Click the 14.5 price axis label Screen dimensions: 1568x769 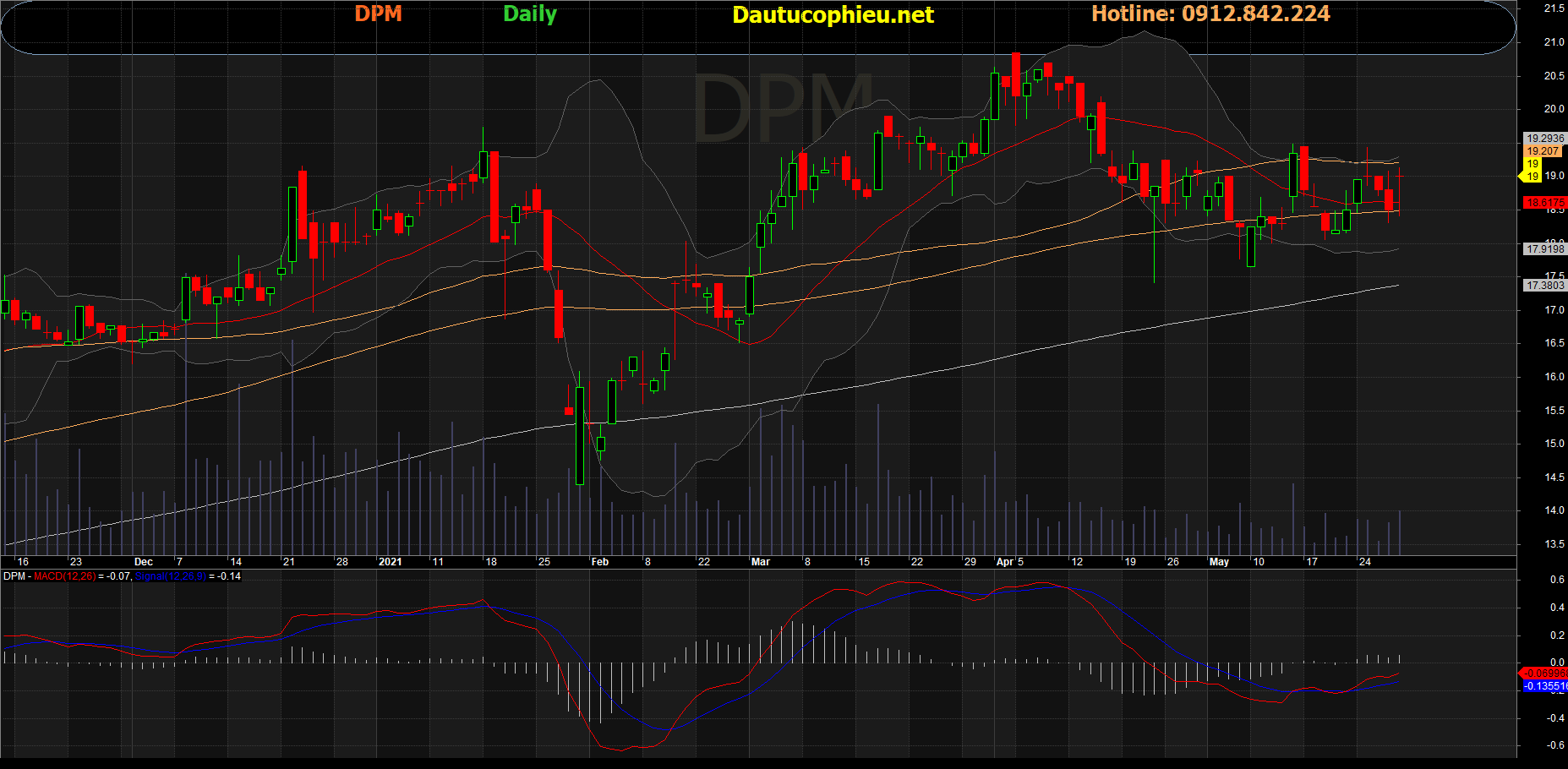[1554, 477]
